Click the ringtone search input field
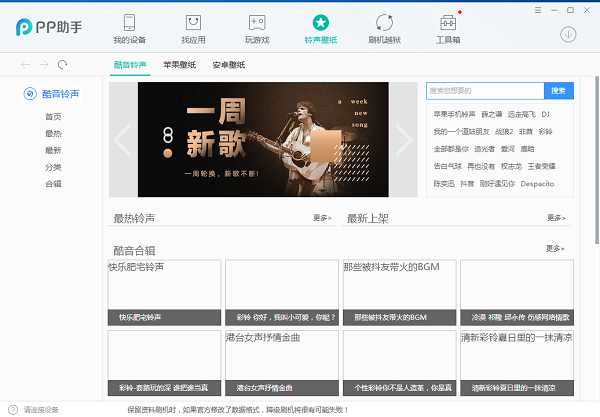Image resolution: width=600 pixels, height=417 pixels. (485, 91)
